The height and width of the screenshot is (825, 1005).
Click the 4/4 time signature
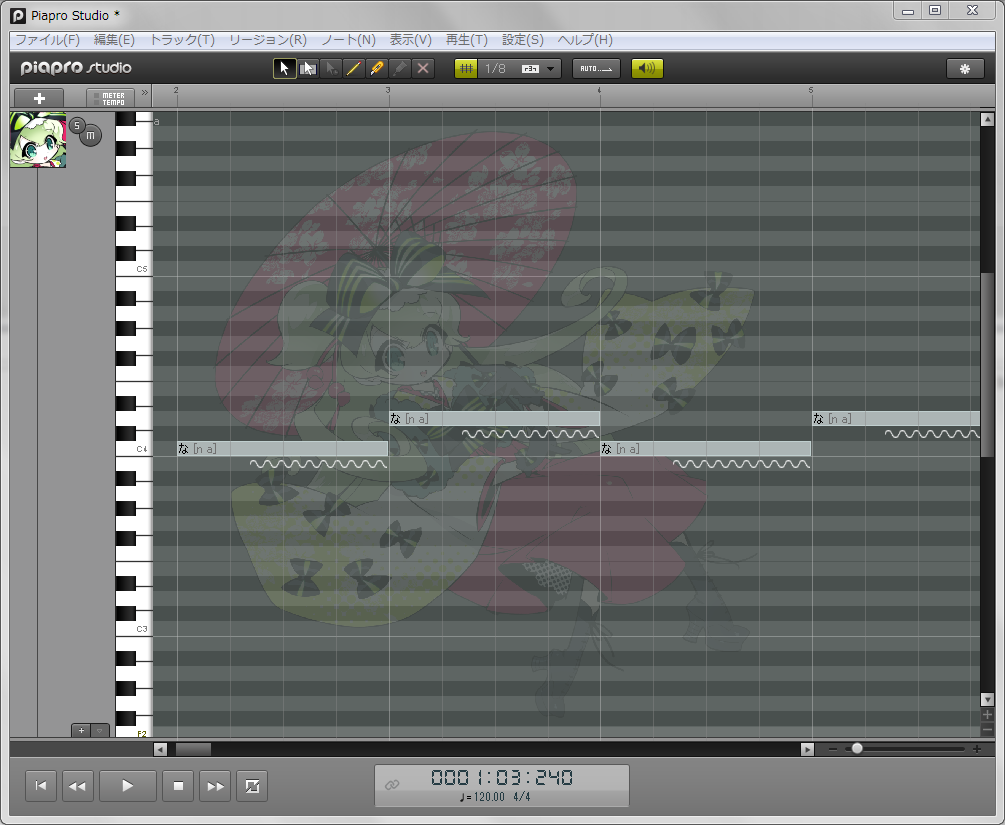tap(522, 797)
